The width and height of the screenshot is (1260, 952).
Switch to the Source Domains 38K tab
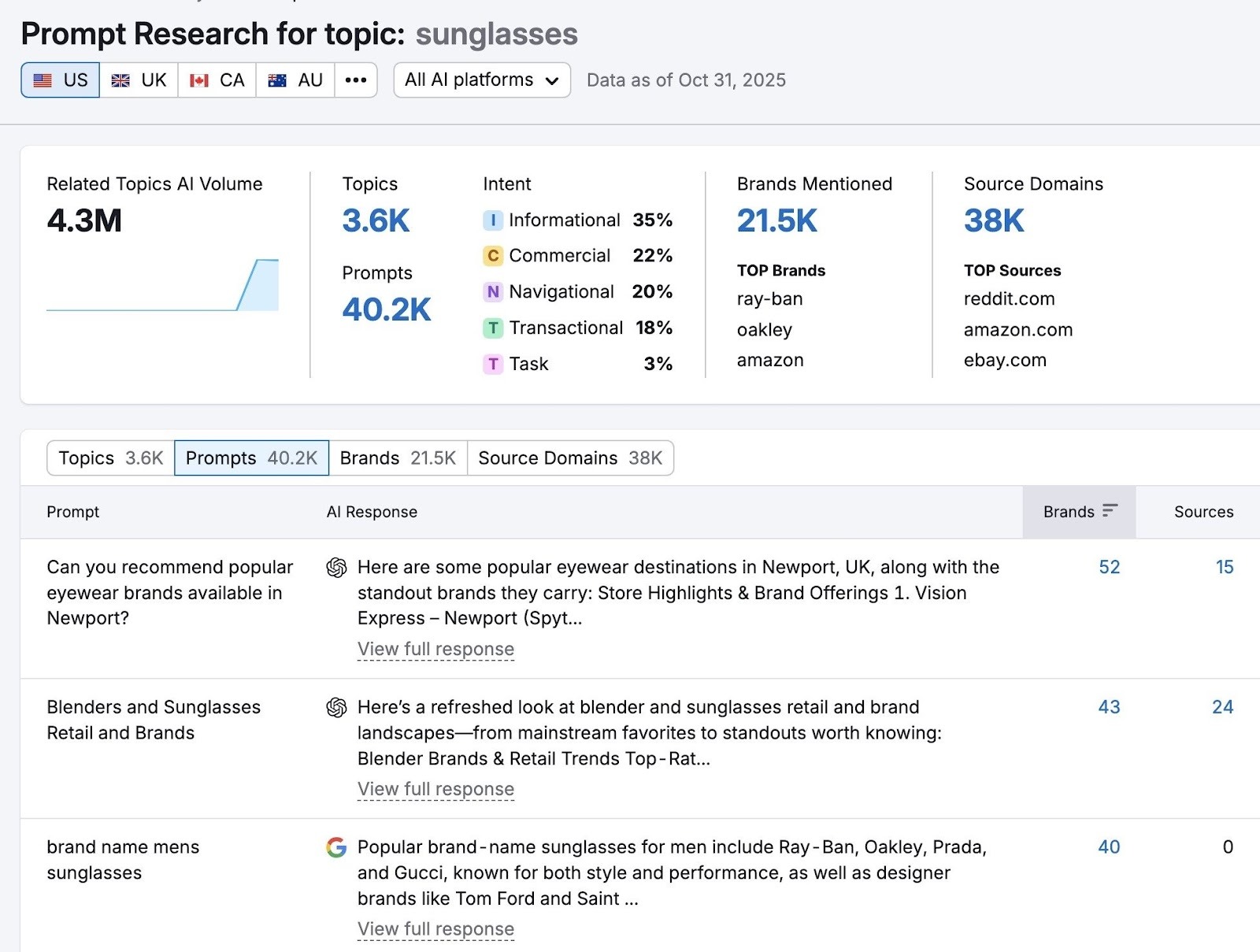(x=570, y=457)
